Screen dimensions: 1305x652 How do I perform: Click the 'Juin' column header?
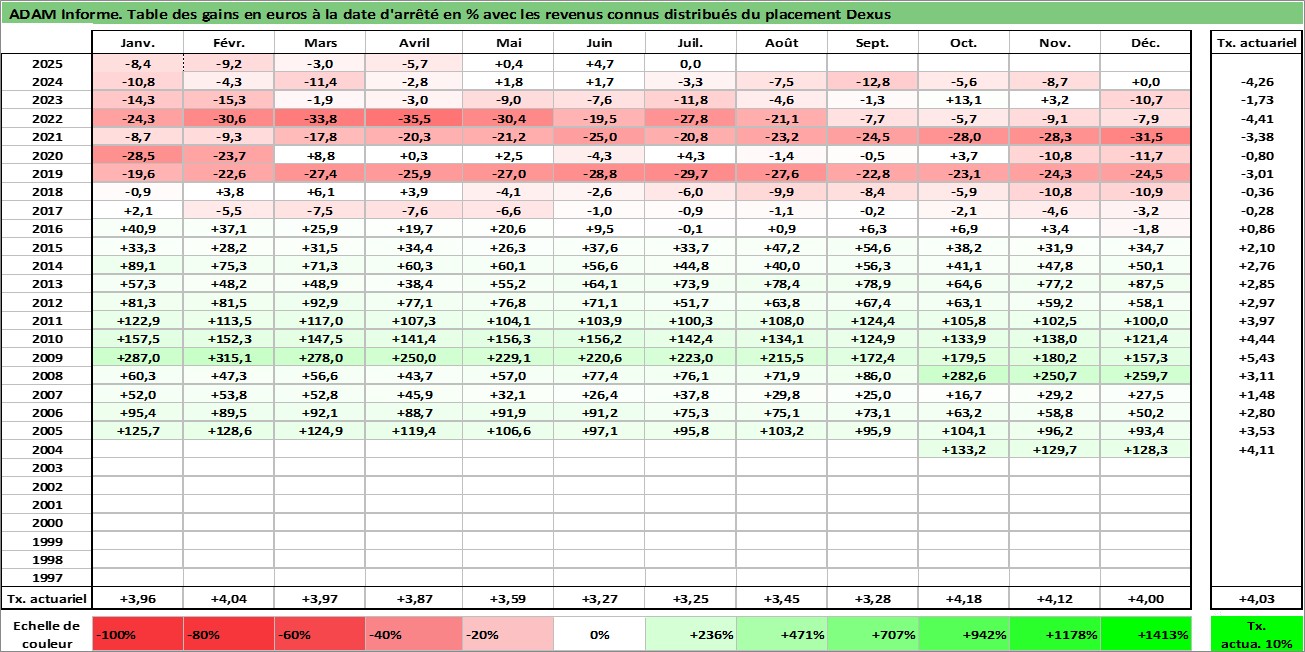pos(598,43)
